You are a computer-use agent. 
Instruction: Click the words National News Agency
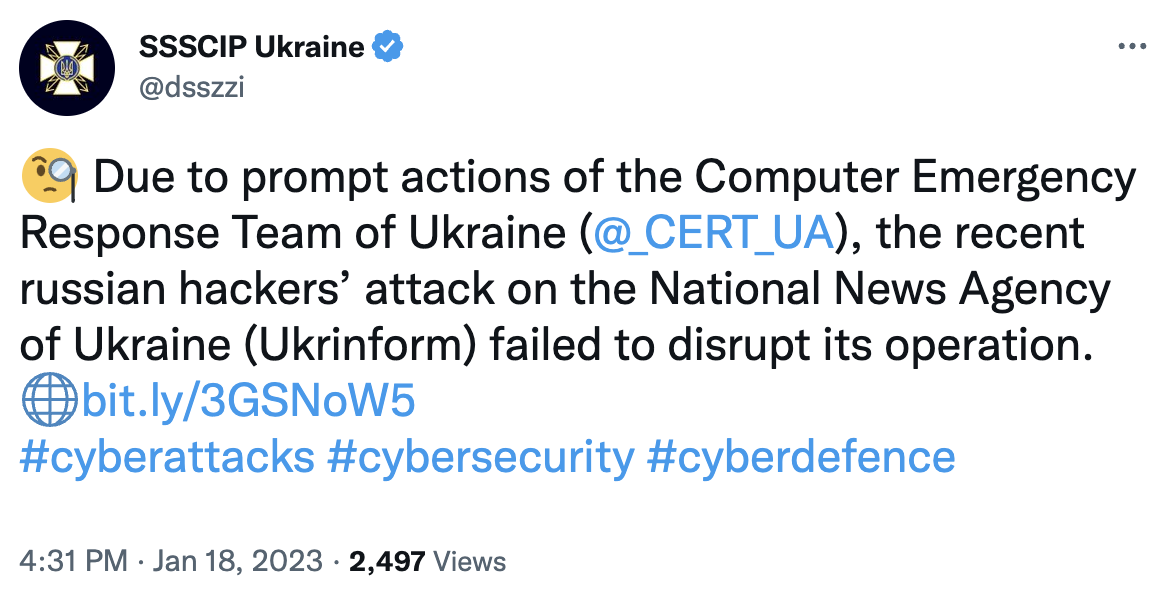(880, 290)
